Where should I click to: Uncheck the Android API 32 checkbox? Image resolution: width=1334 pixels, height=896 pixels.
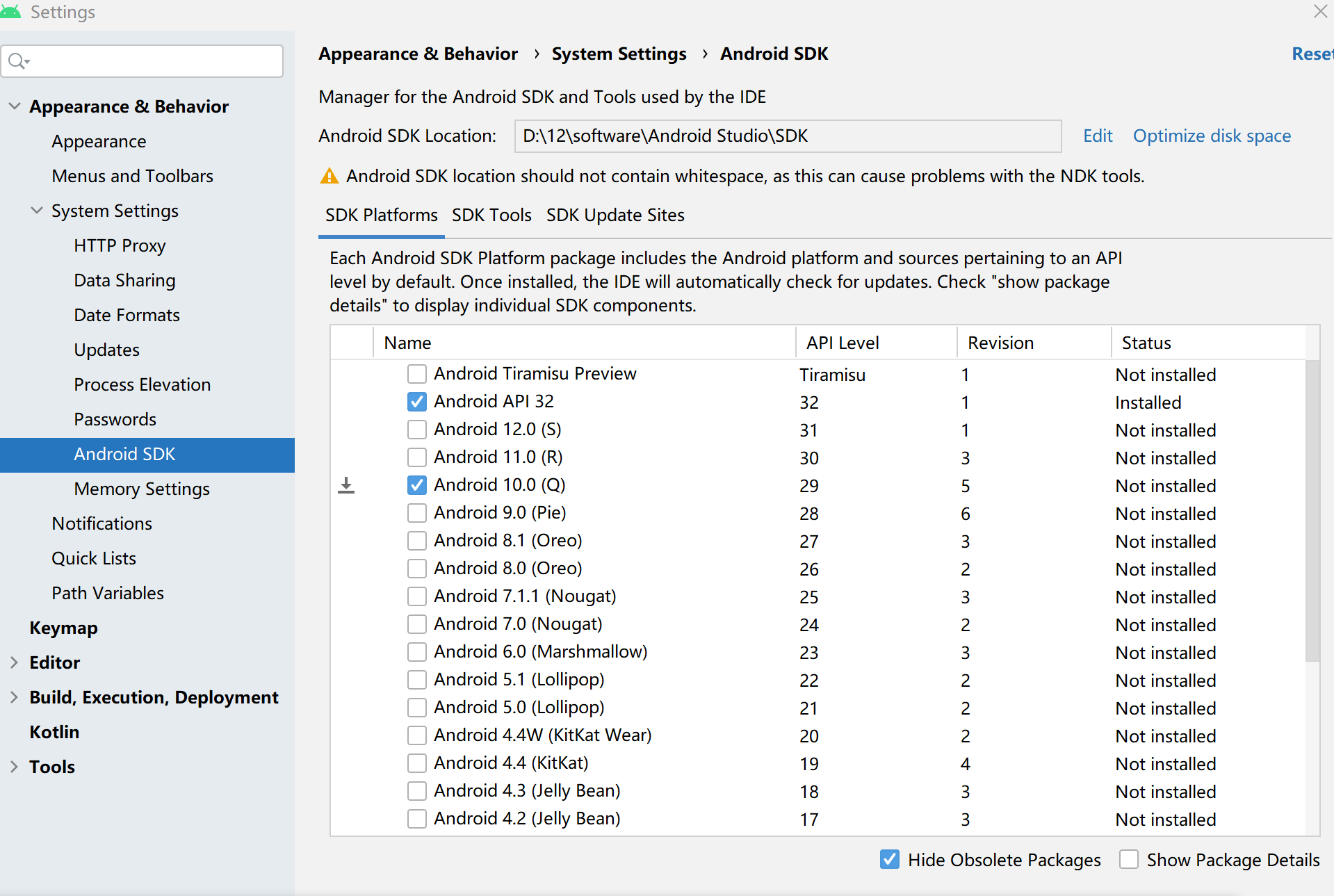[417, 402]
